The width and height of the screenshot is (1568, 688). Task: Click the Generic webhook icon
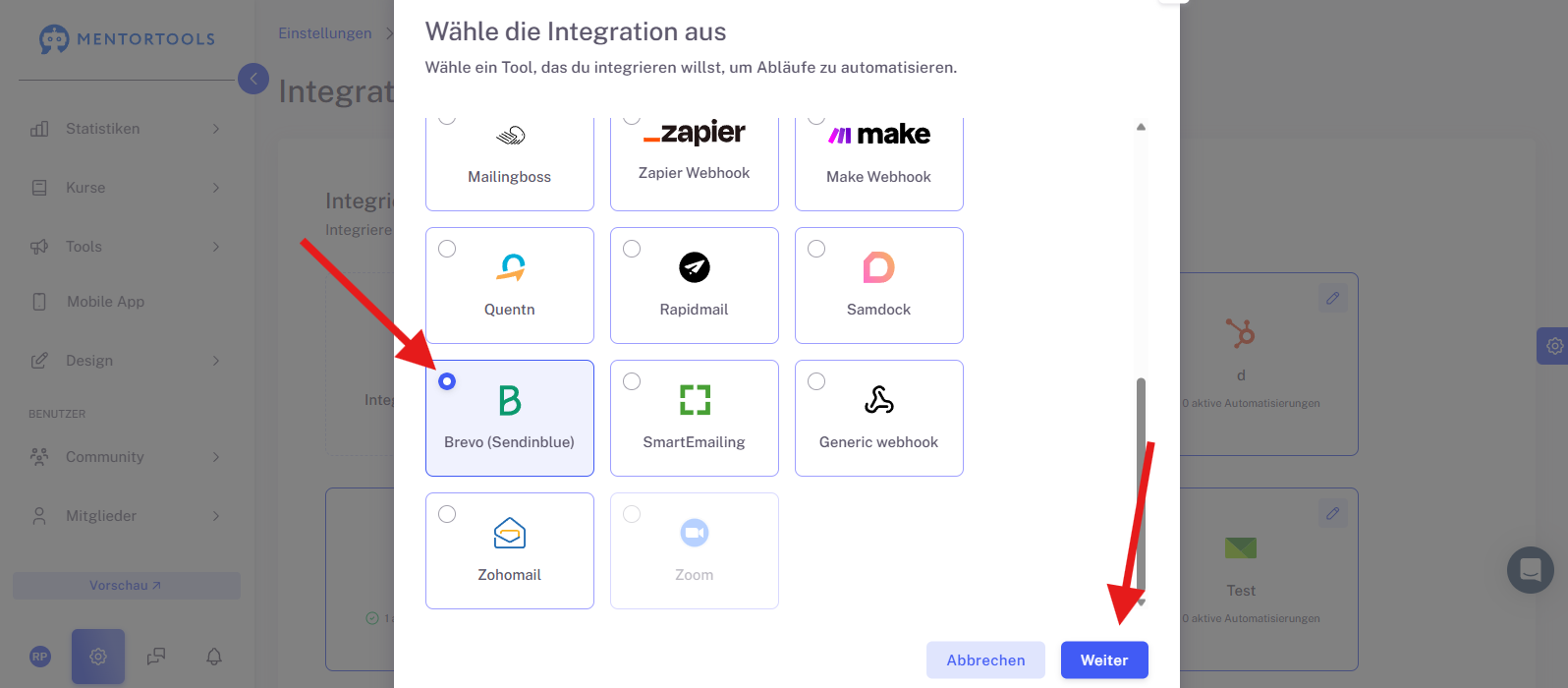879,399
